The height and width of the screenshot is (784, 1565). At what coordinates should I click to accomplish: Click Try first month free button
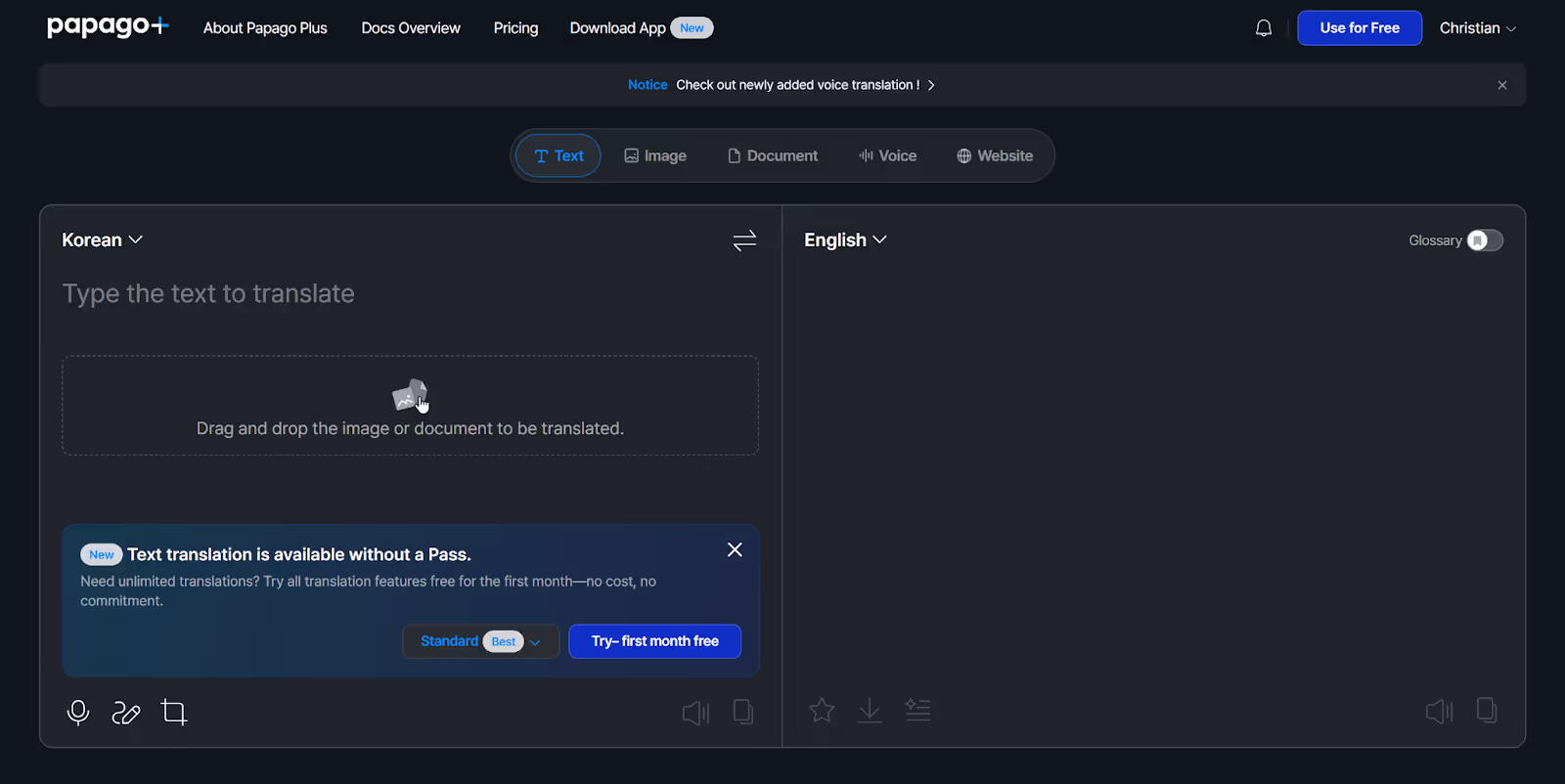pyautogui.click(x=654, y=641)
